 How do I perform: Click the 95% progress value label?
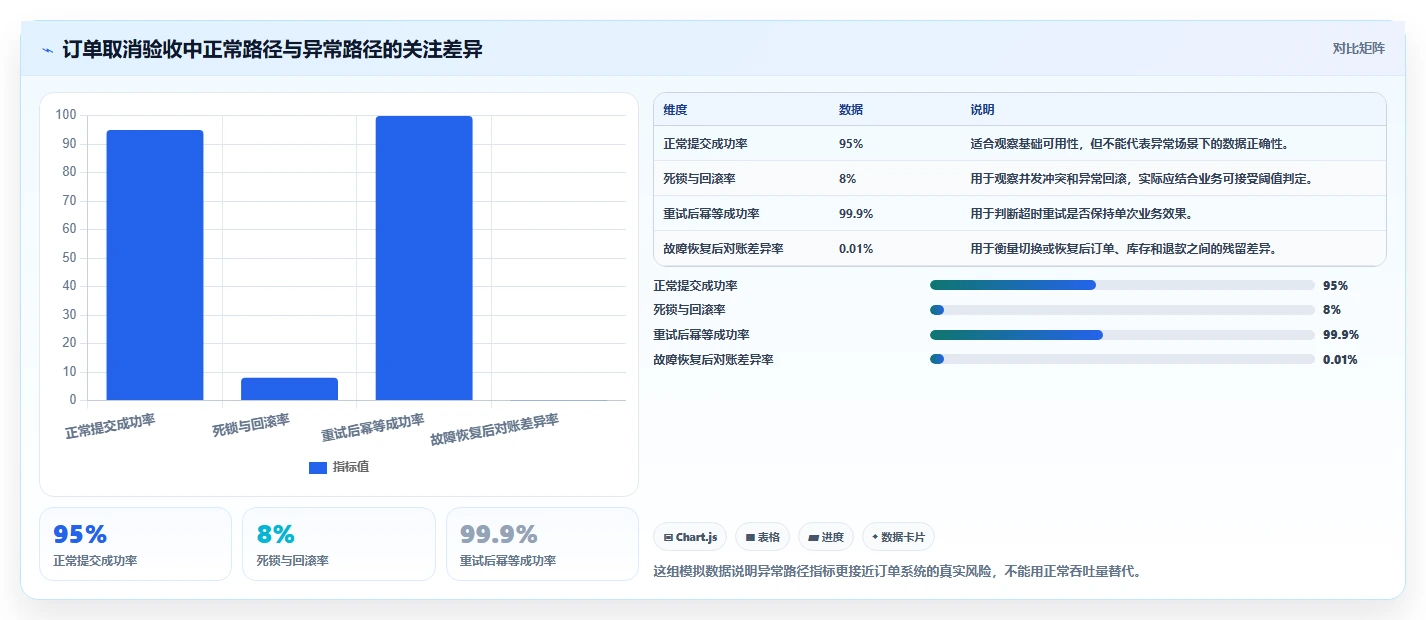tap(1335, 286)
